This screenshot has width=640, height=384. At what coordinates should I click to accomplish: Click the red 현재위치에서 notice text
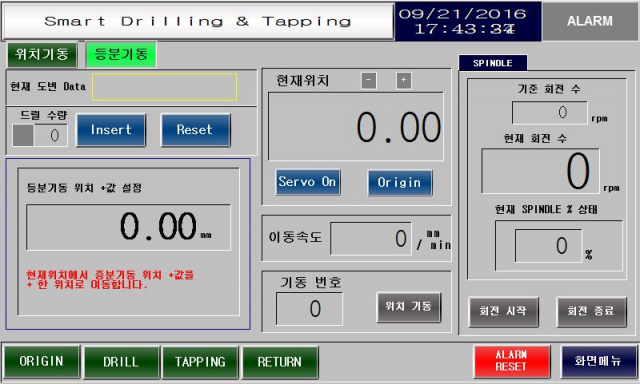pyautogui.click(x=110, y=280)
